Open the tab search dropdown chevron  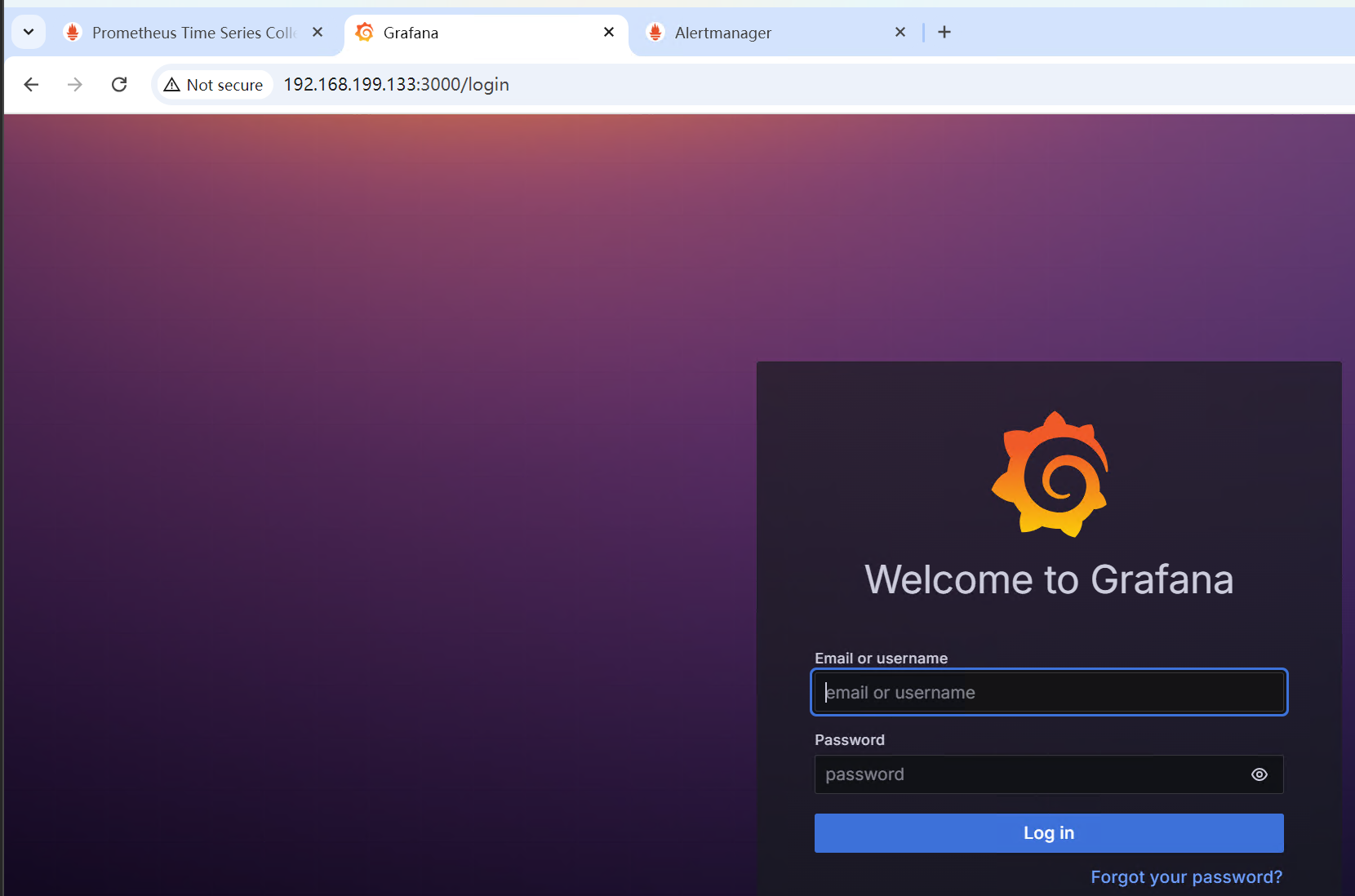[29, 33]
